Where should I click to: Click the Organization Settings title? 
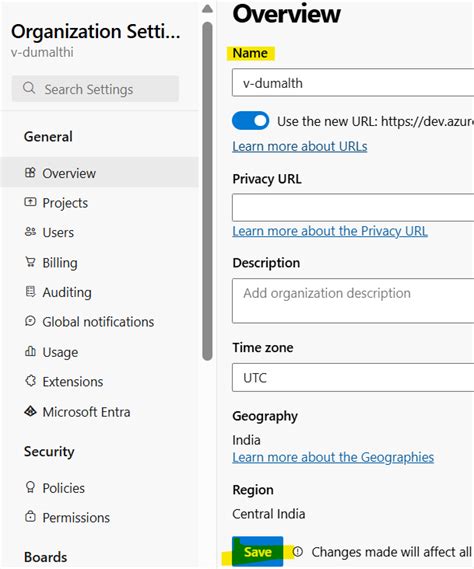point(96,31)
